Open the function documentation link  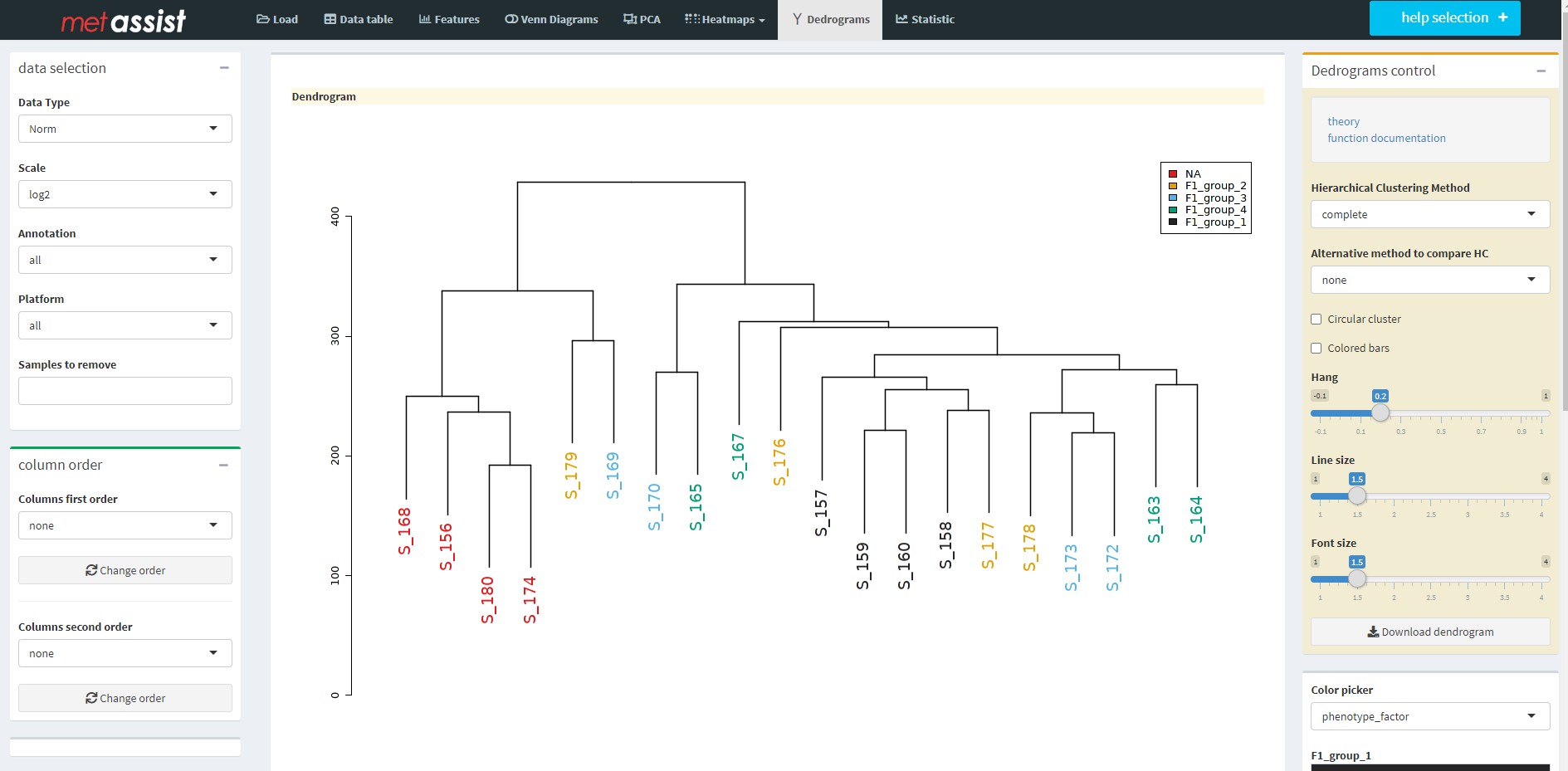1385,139
